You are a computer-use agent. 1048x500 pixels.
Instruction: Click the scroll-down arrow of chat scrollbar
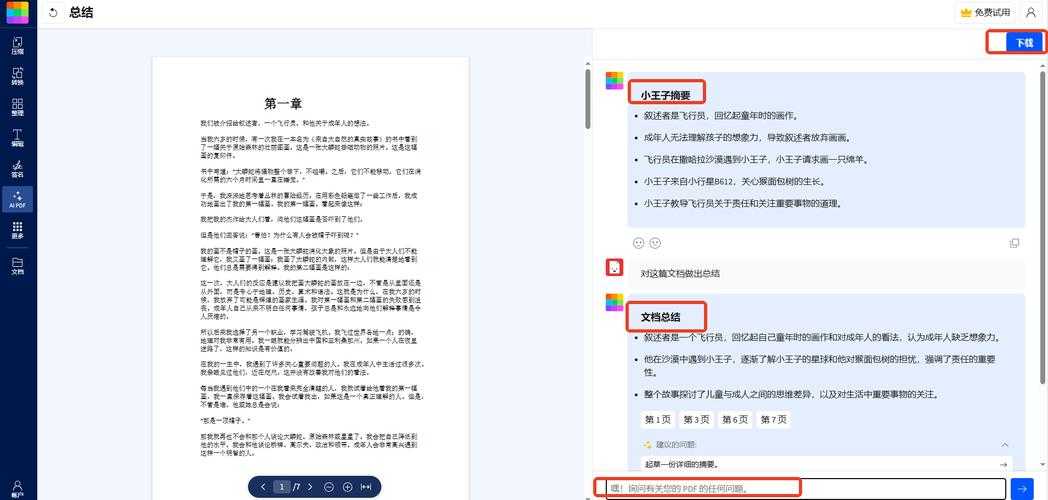[1043, 464]
